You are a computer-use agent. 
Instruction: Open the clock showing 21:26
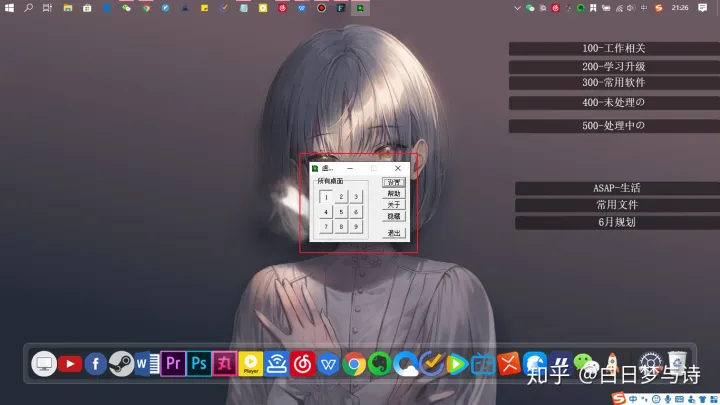[x=680, y=8]
